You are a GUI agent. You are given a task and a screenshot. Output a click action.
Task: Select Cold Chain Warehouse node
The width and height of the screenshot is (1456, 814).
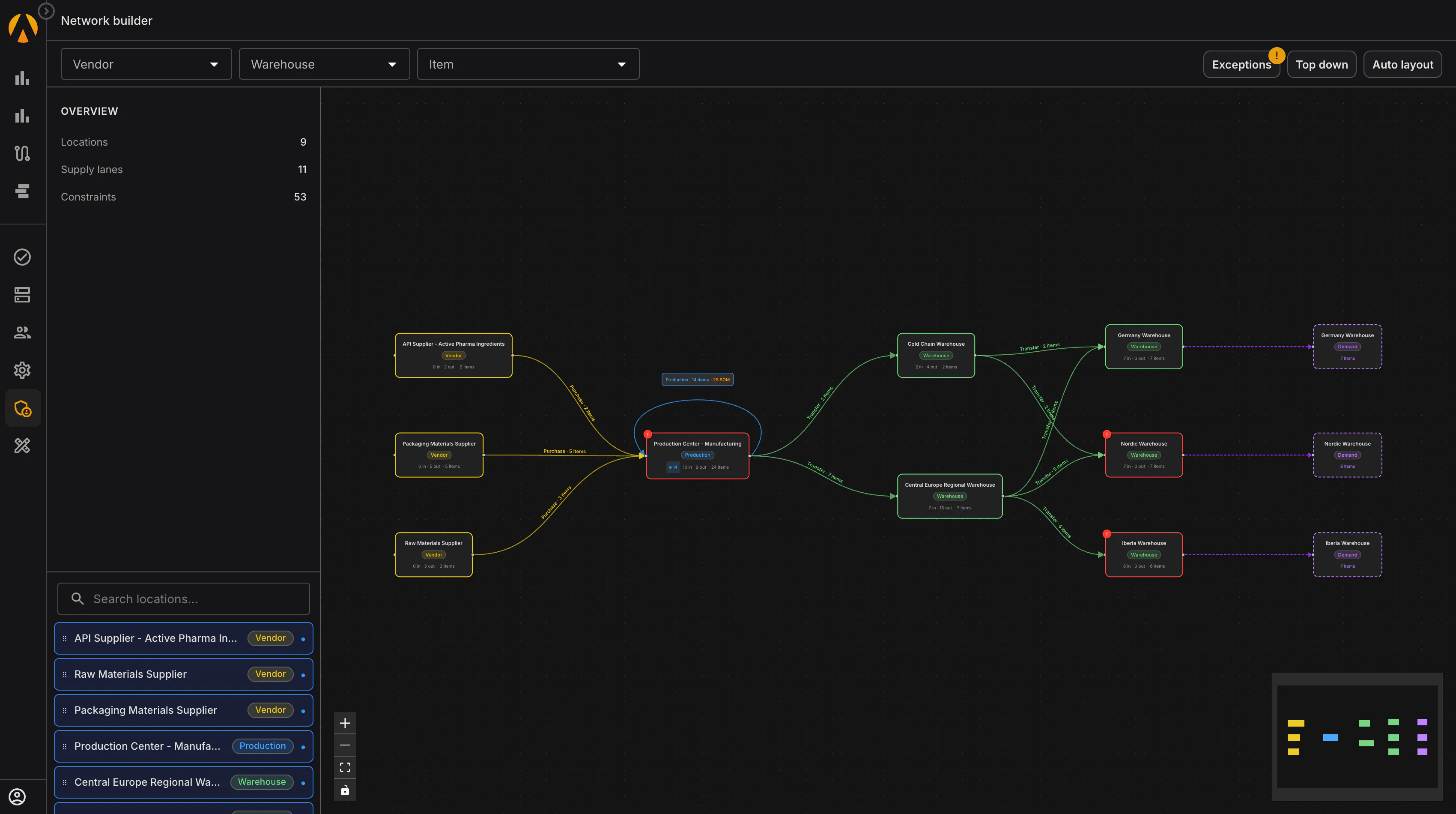click(936, 355)
